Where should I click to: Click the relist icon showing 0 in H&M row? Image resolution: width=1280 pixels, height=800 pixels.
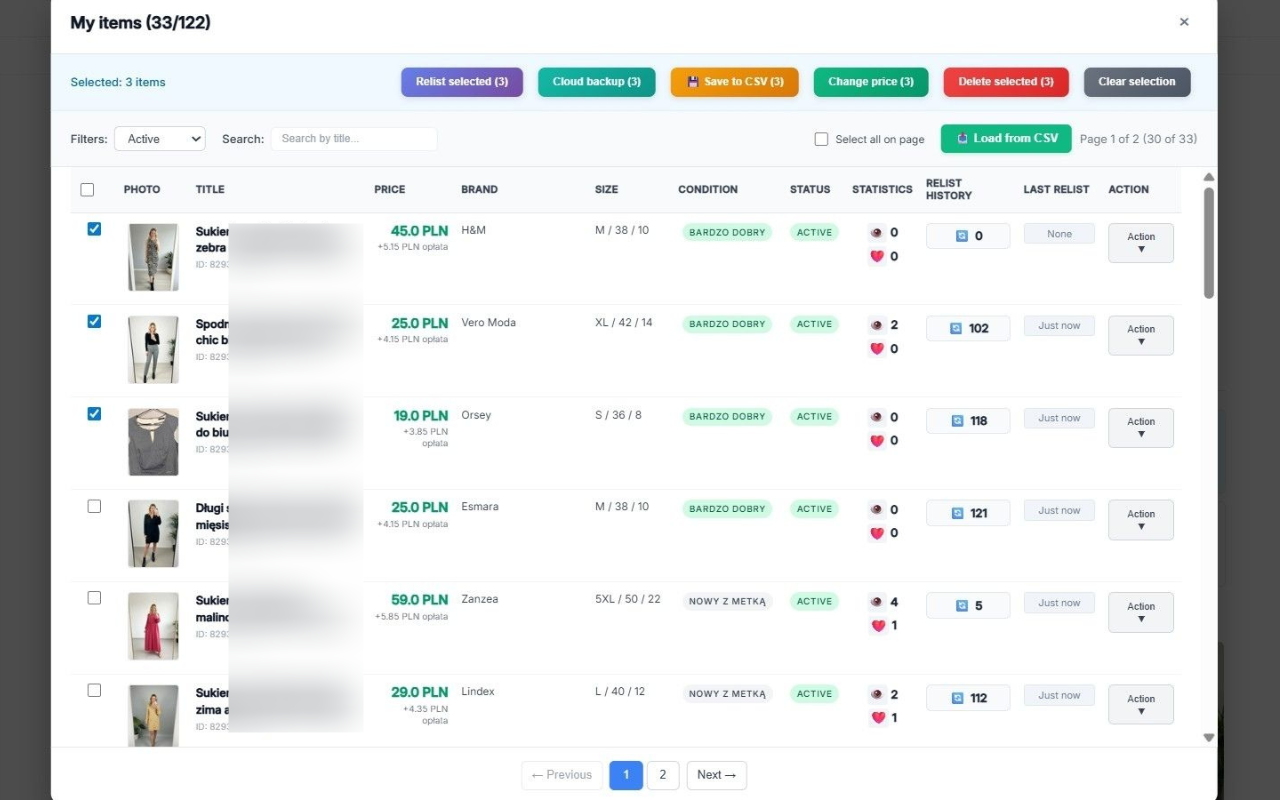962,236
